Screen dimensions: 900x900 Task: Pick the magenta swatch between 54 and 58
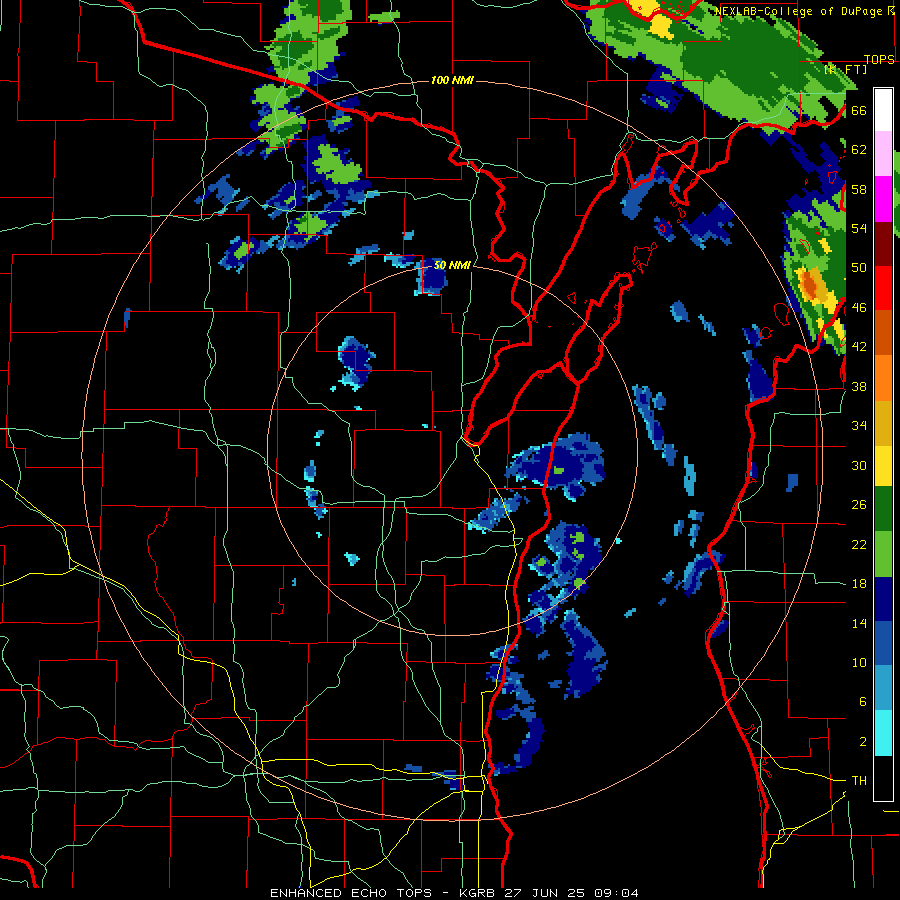coord(883,199)
